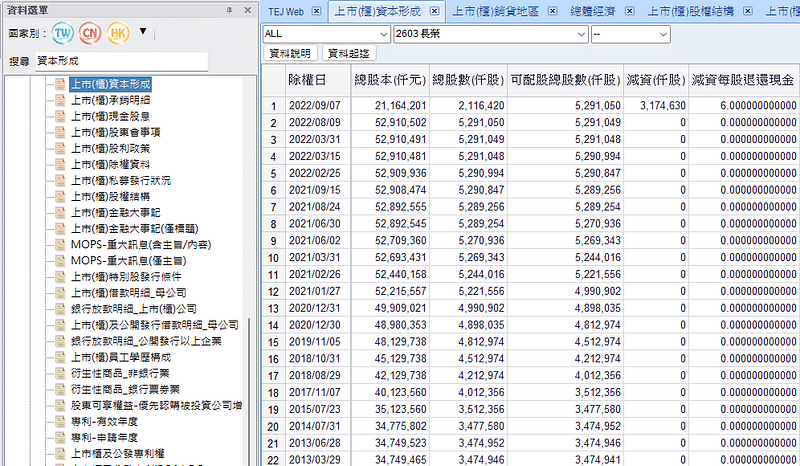Click the 資料說明 button

292,53
